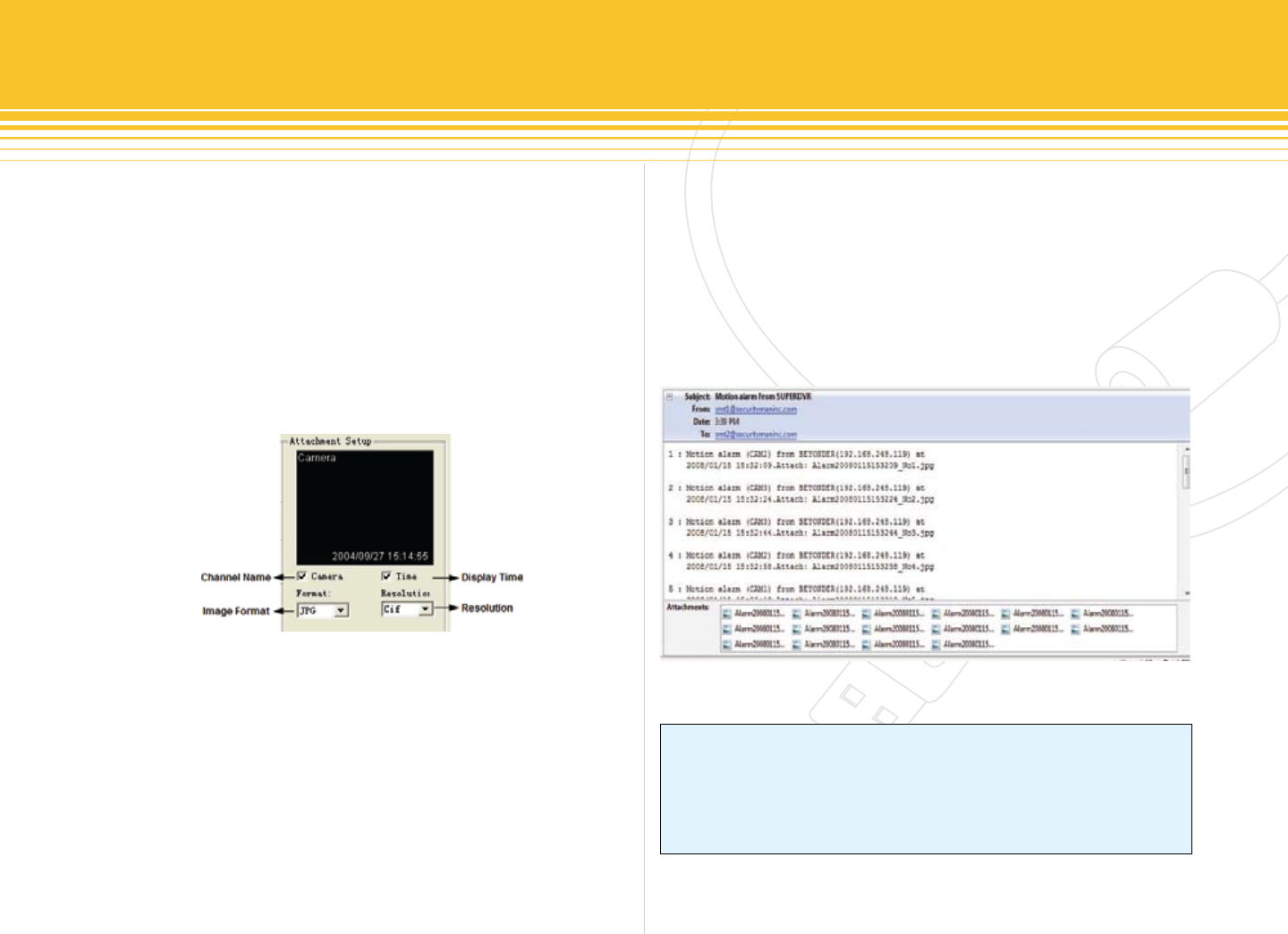Click alarm entry 1 with No1.jpg attachment

pyautogui.click(x=801, y=460)
